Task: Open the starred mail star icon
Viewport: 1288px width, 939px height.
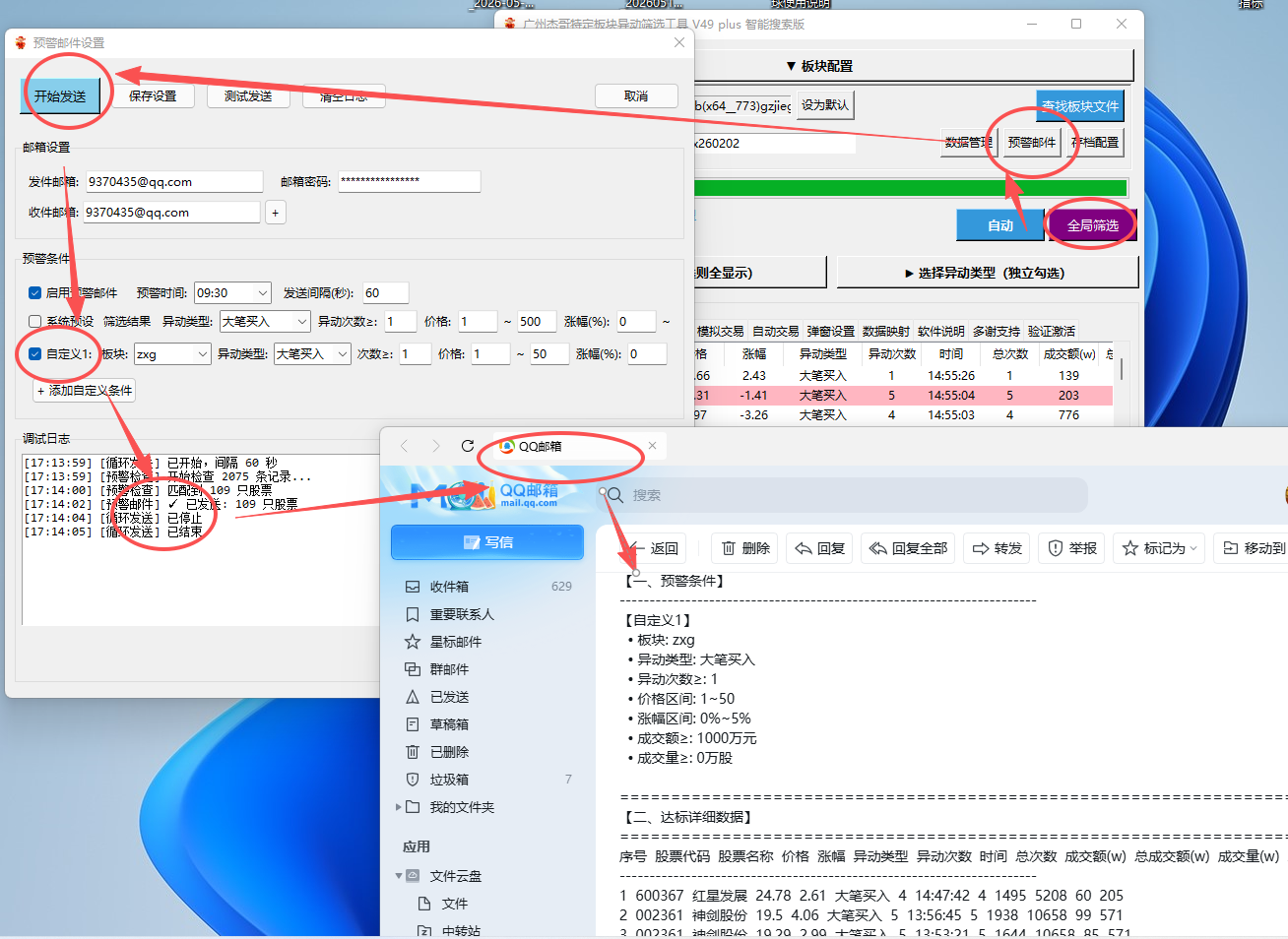Action: tap(413, 642)
